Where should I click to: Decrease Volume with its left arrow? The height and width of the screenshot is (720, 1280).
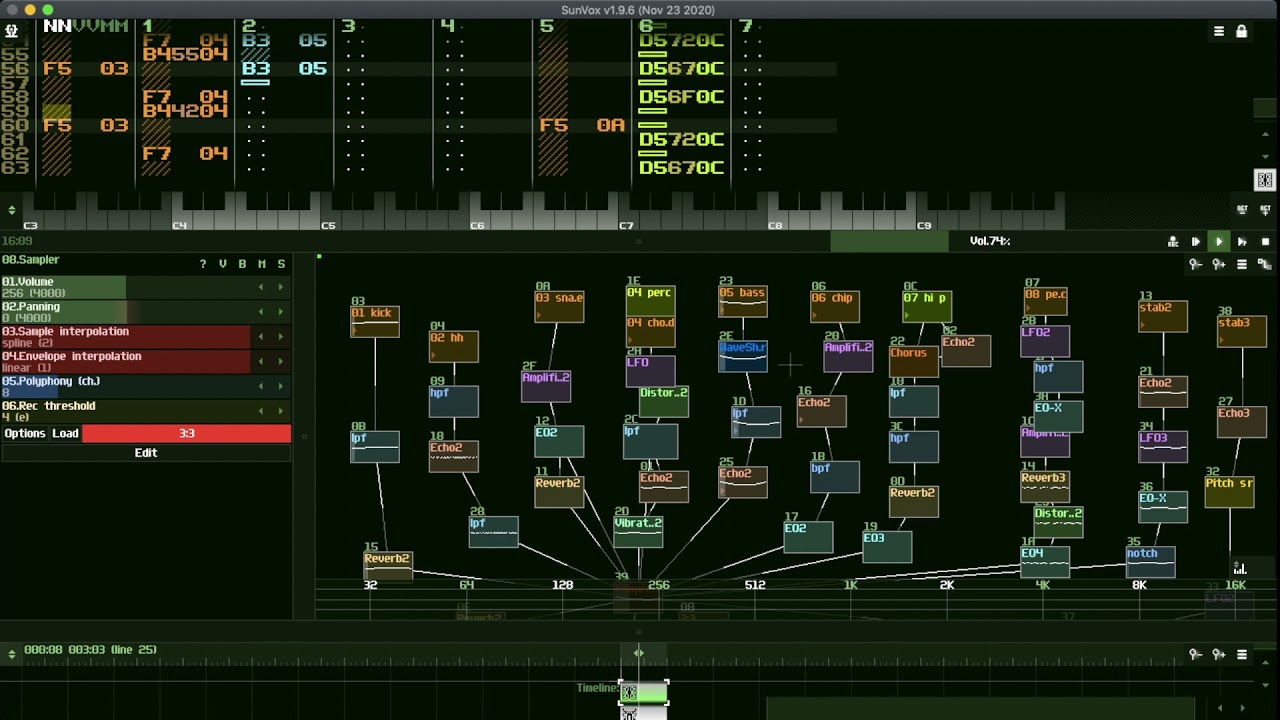(x=262, y=287)
